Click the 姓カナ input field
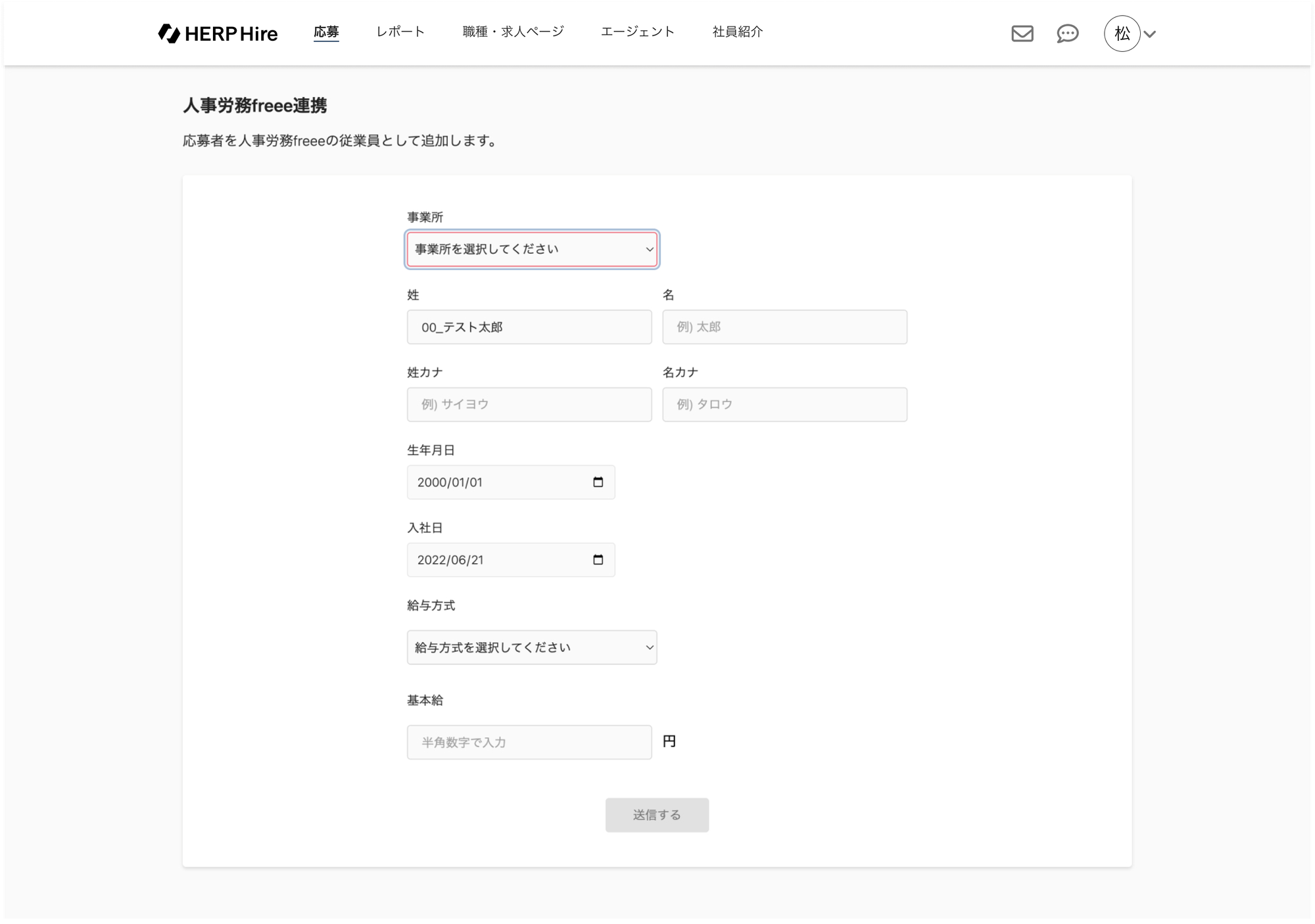The height and width of the screenshot is (924, 1315). (529, 405)
